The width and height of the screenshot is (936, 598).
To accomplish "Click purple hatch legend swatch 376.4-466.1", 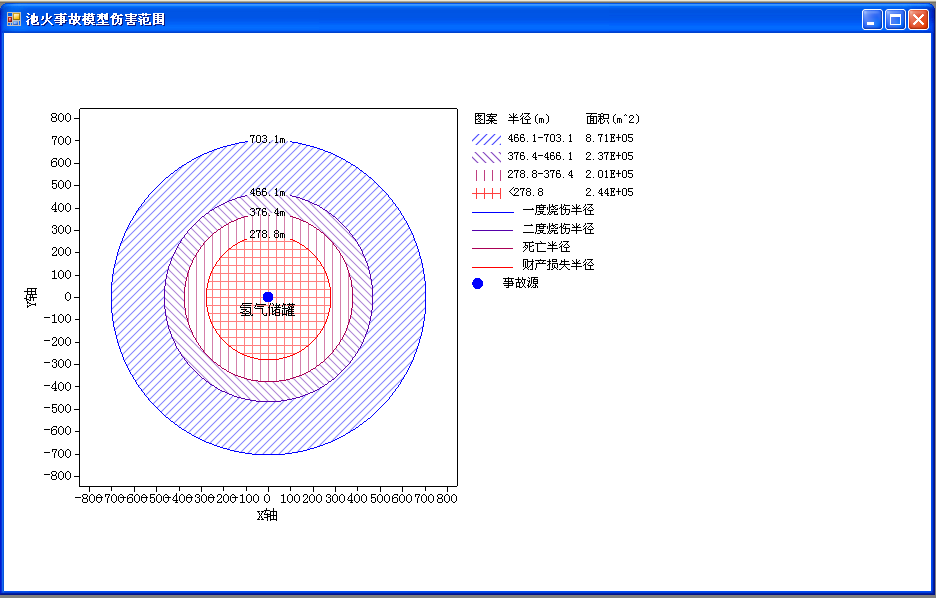I will point(487,157).
